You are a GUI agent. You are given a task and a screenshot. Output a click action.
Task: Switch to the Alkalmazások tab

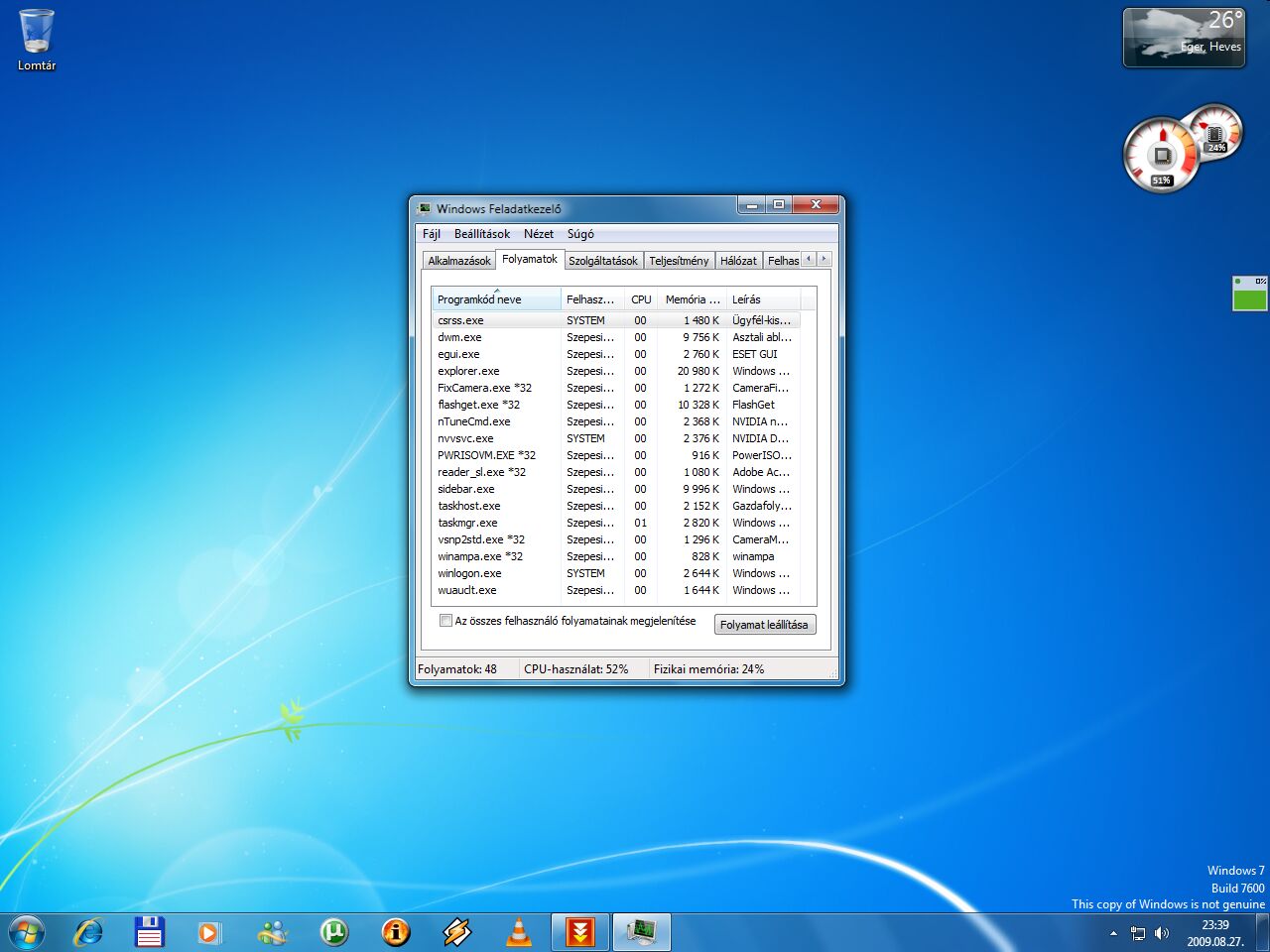coord(459,261)
